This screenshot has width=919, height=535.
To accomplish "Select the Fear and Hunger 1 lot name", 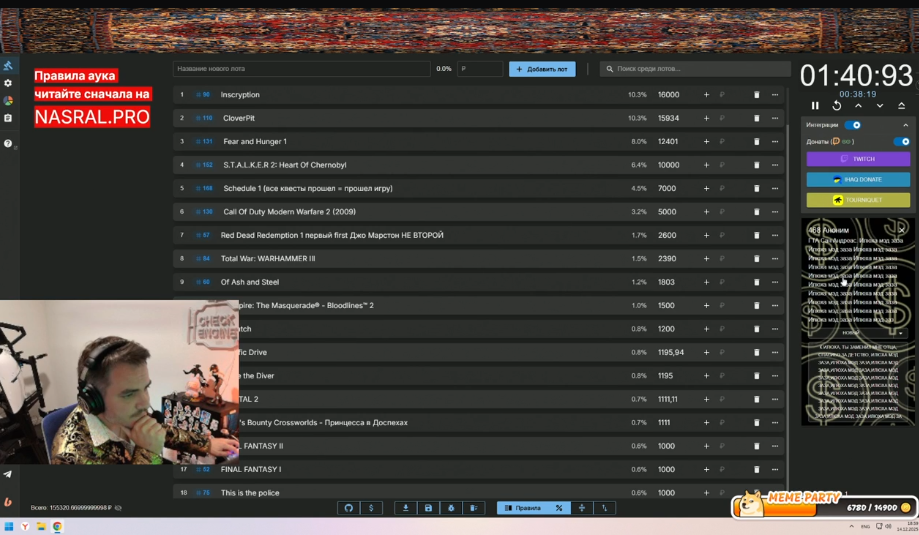I will click(255, 141).
